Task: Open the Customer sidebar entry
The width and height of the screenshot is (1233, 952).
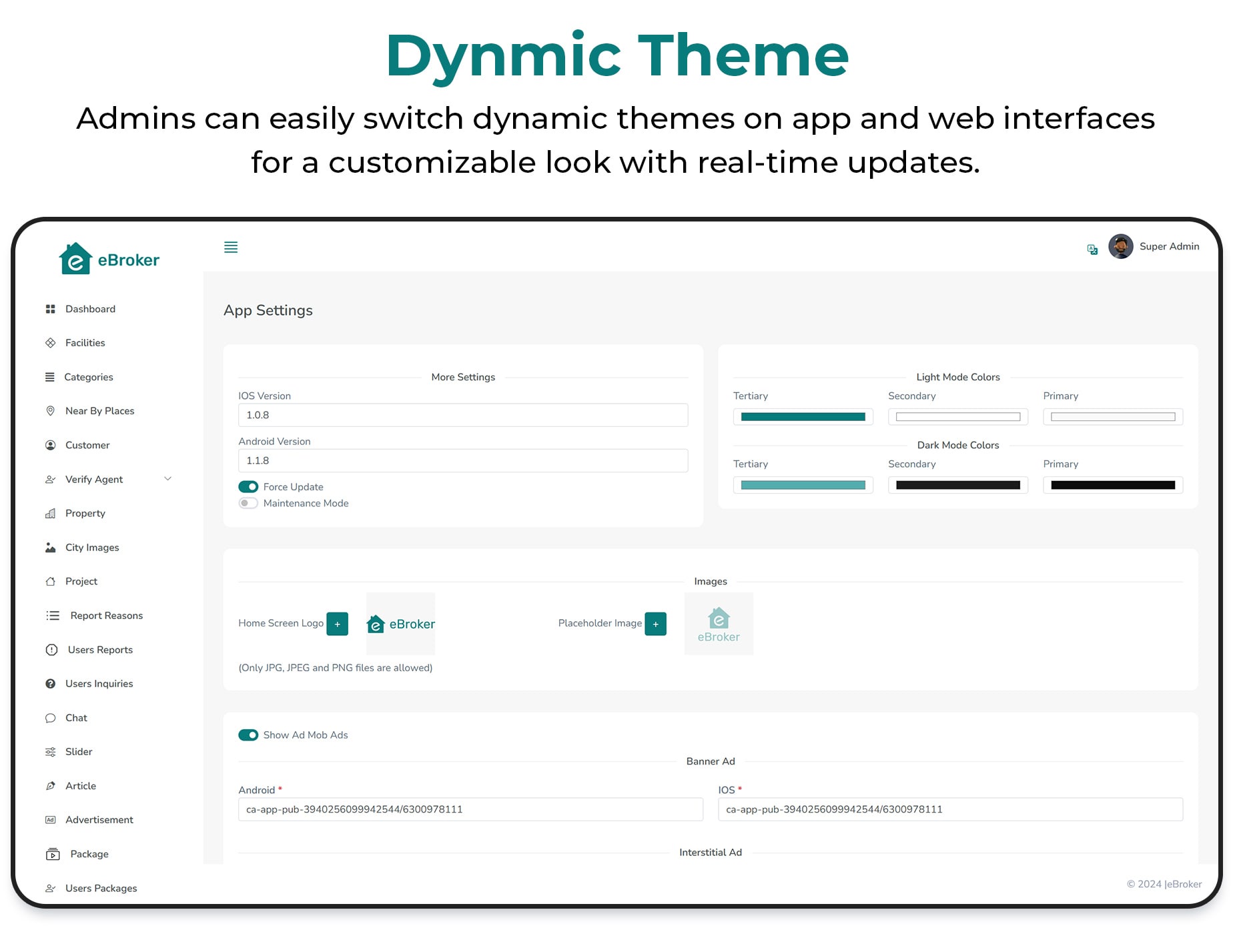Action: pyautogui.click(x=87, y=445)
